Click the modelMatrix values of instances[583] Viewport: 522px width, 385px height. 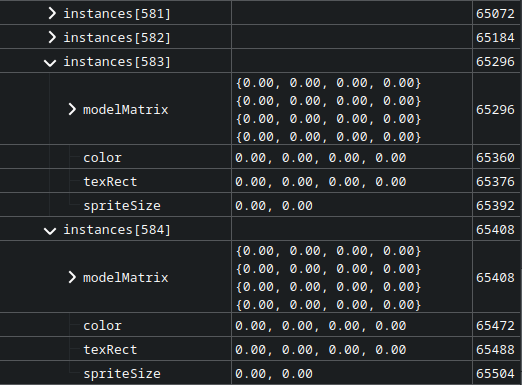(x=328, y=110)
